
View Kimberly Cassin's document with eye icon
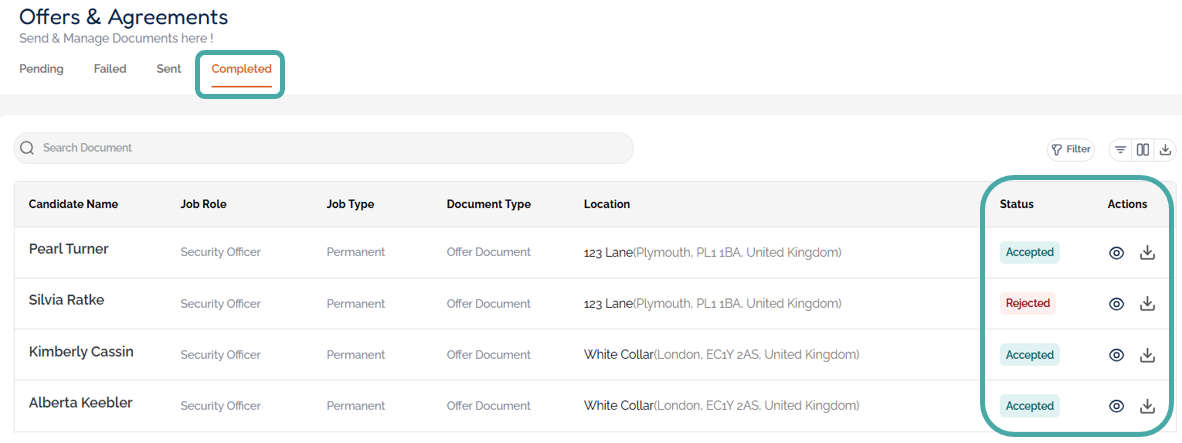(1117, 355)
